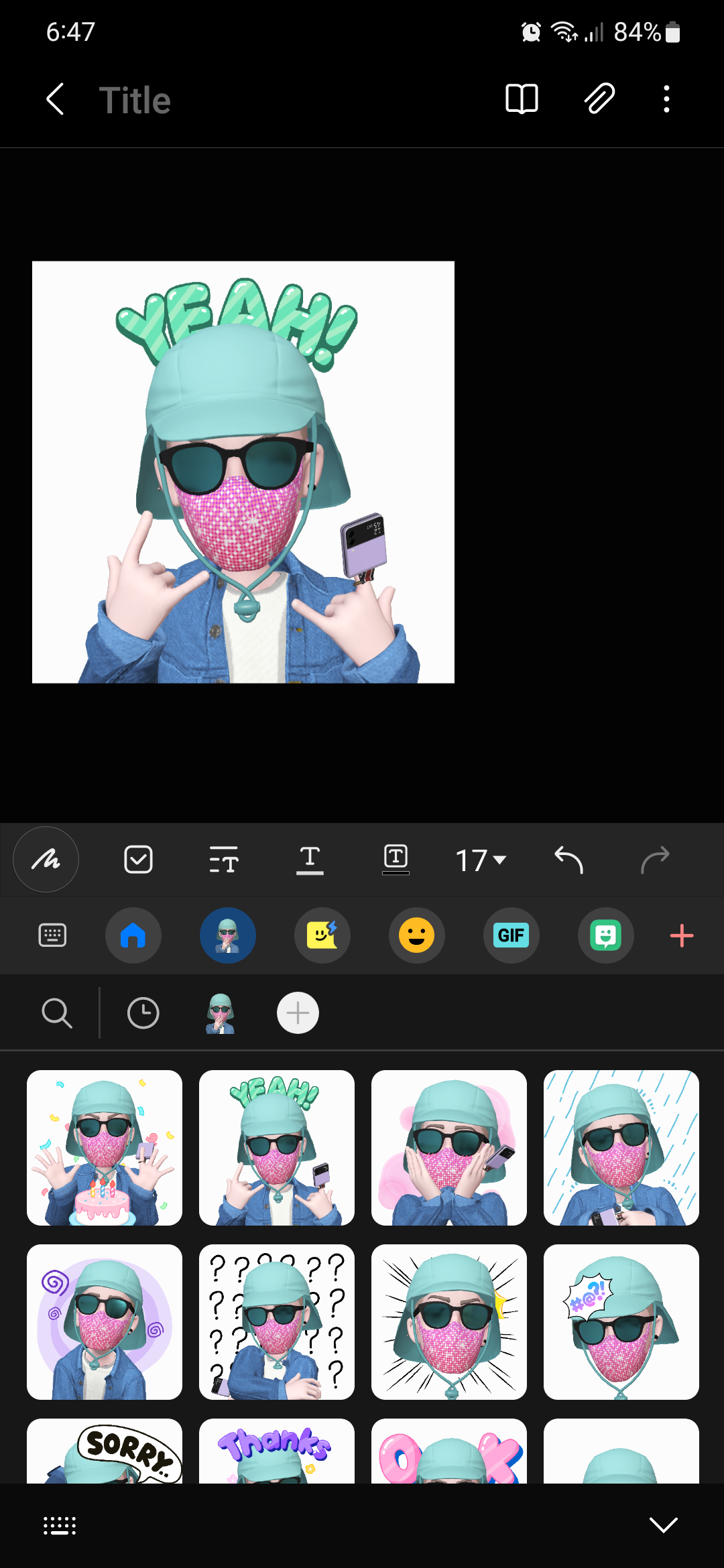724x1568 pixels.
Task: Attach a file with paperclip icon
Action: pyautogui.click(x=599, y=99)
